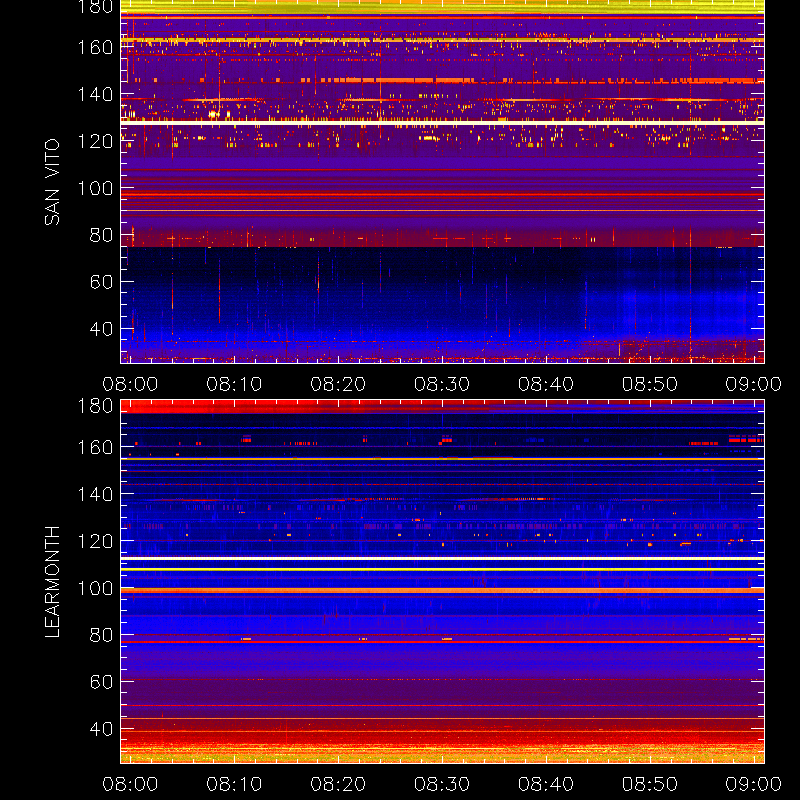The height and width of the screenshot is (800, 800).
Task: Click the 08:00 time label below Learmonth plot
Action: click(130, 784)
